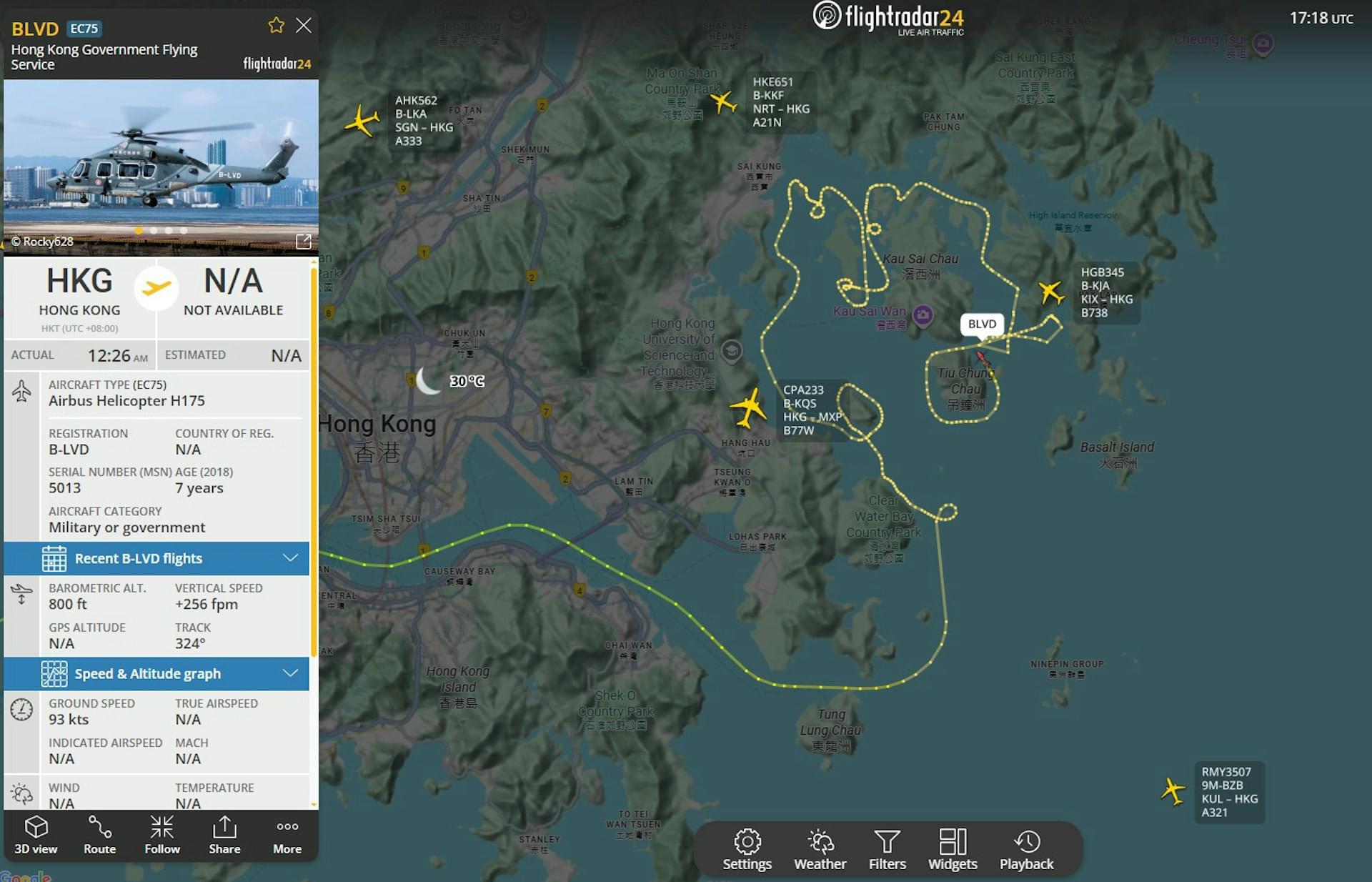The width and height of the screenshot is (1372, 882).
Task: Click Hong Kong University of Science pin
Action: (731, 351)
